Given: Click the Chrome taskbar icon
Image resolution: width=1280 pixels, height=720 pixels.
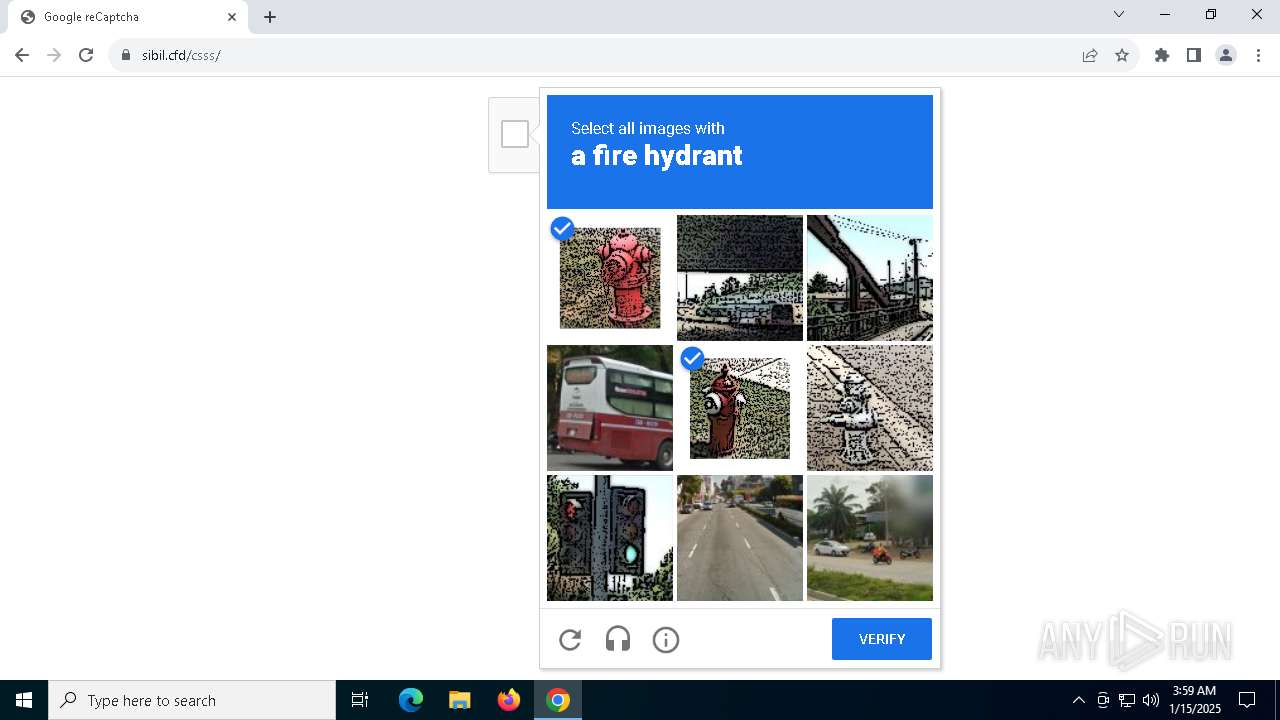Looking at the screenshot, I should (558, 700).
